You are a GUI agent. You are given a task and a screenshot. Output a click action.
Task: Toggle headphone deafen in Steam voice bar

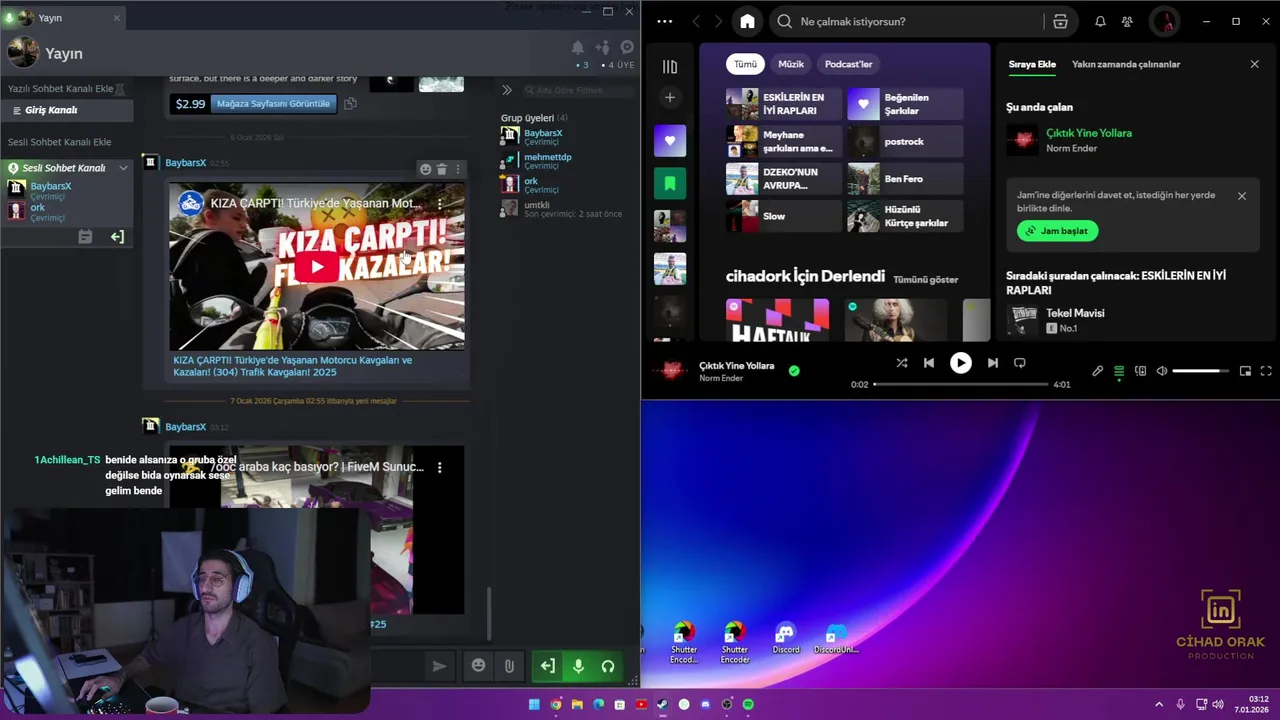pos(607,666)
